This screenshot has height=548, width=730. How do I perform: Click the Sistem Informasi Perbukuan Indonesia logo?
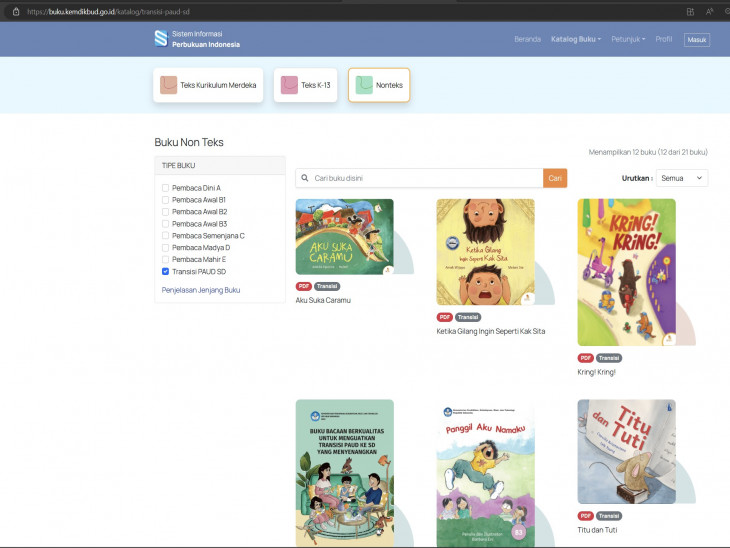coord(161,39)
